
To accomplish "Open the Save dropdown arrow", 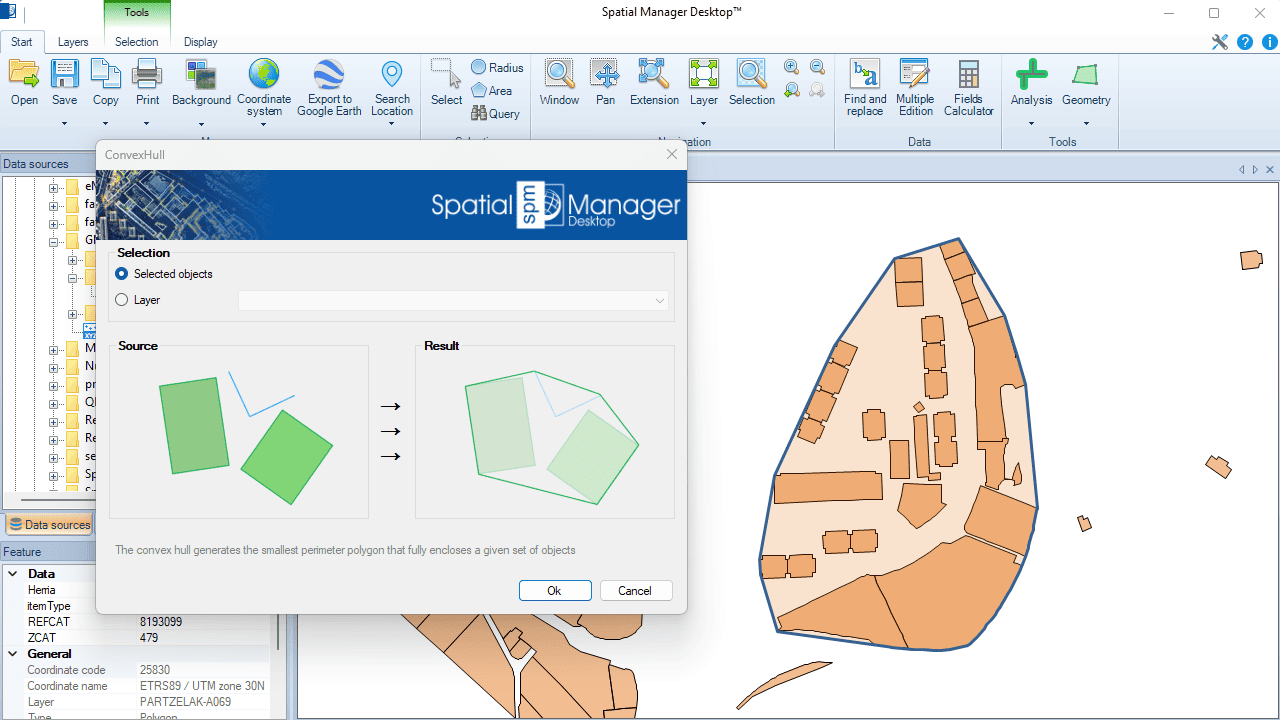I will pos(64,124).
